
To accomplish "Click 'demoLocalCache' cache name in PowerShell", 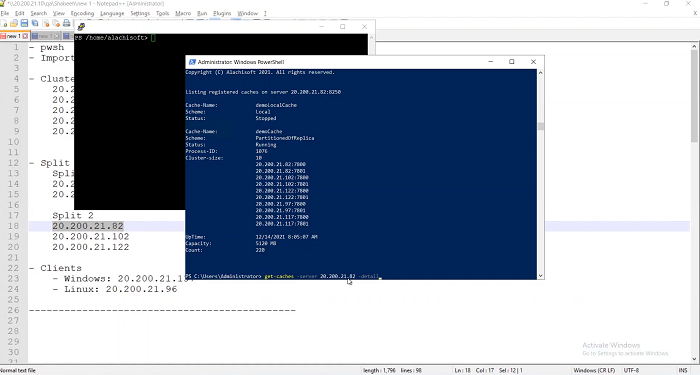I will [276, 105].
